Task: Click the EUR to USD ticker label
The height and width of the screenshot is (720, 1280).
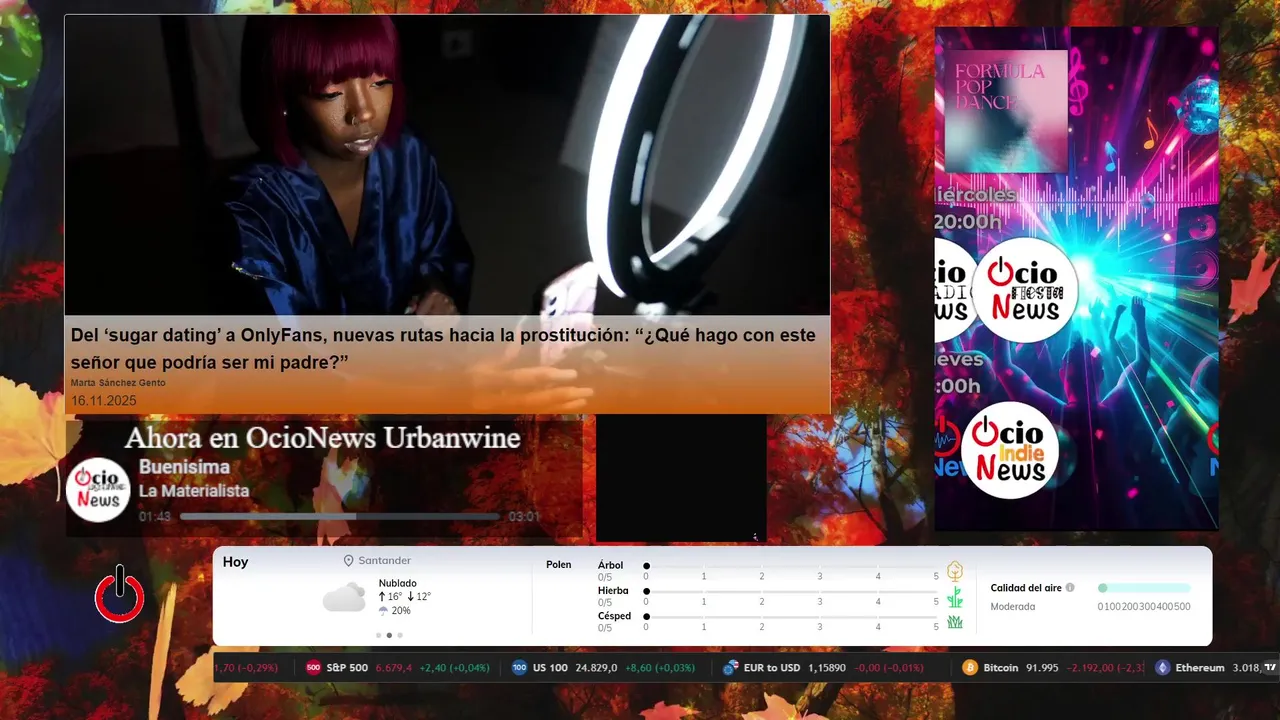Action: pyautogui.click(x=772, y=668)
